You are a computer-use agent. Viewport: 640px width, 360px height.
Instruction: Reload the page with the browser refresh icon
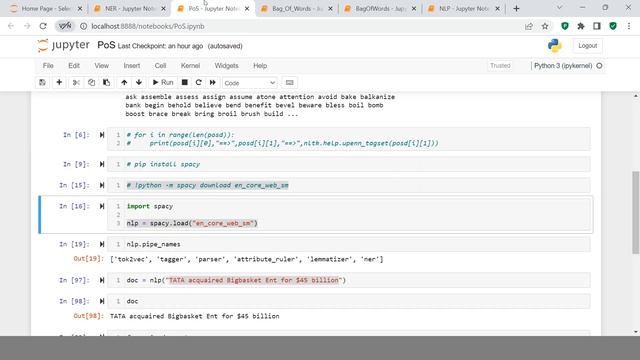43,26
